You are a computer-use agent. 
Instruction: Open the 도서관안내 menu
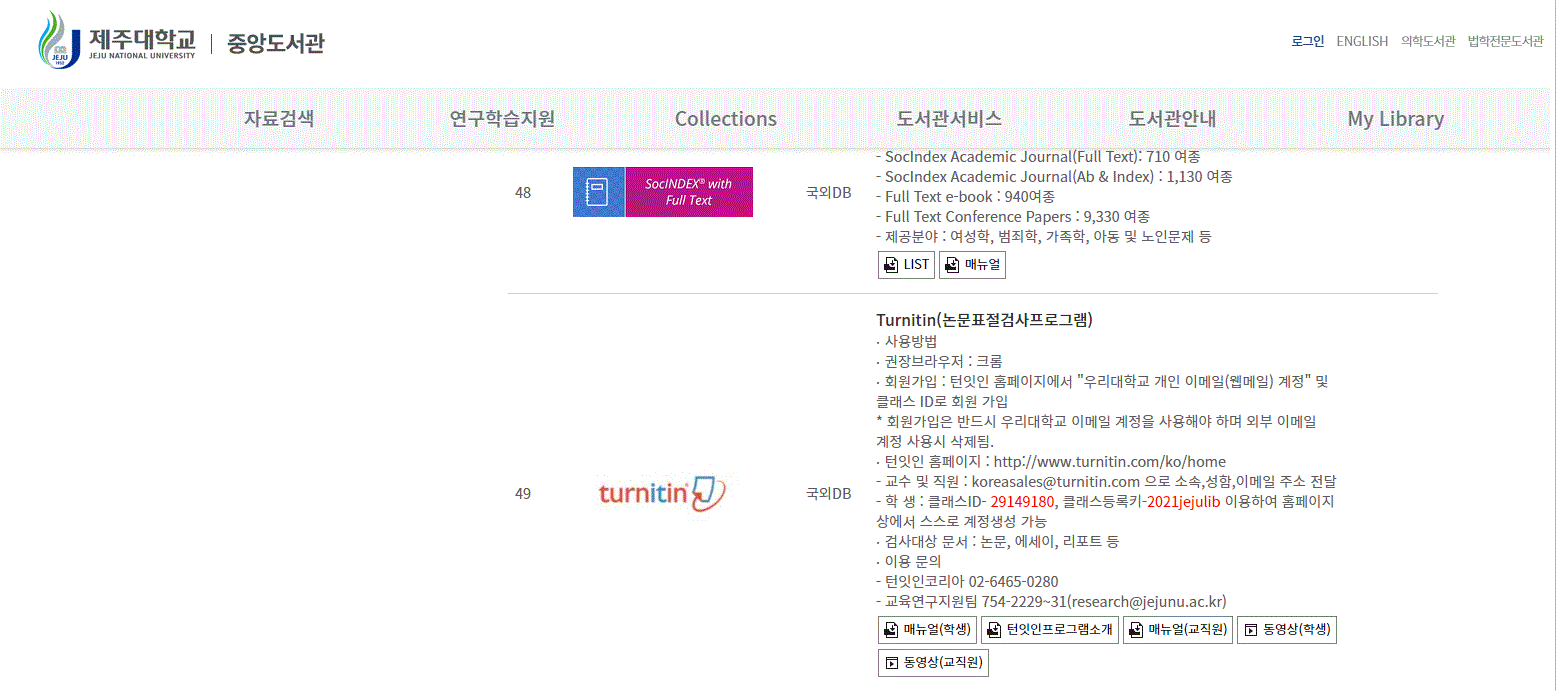[x=1171, y=118]
